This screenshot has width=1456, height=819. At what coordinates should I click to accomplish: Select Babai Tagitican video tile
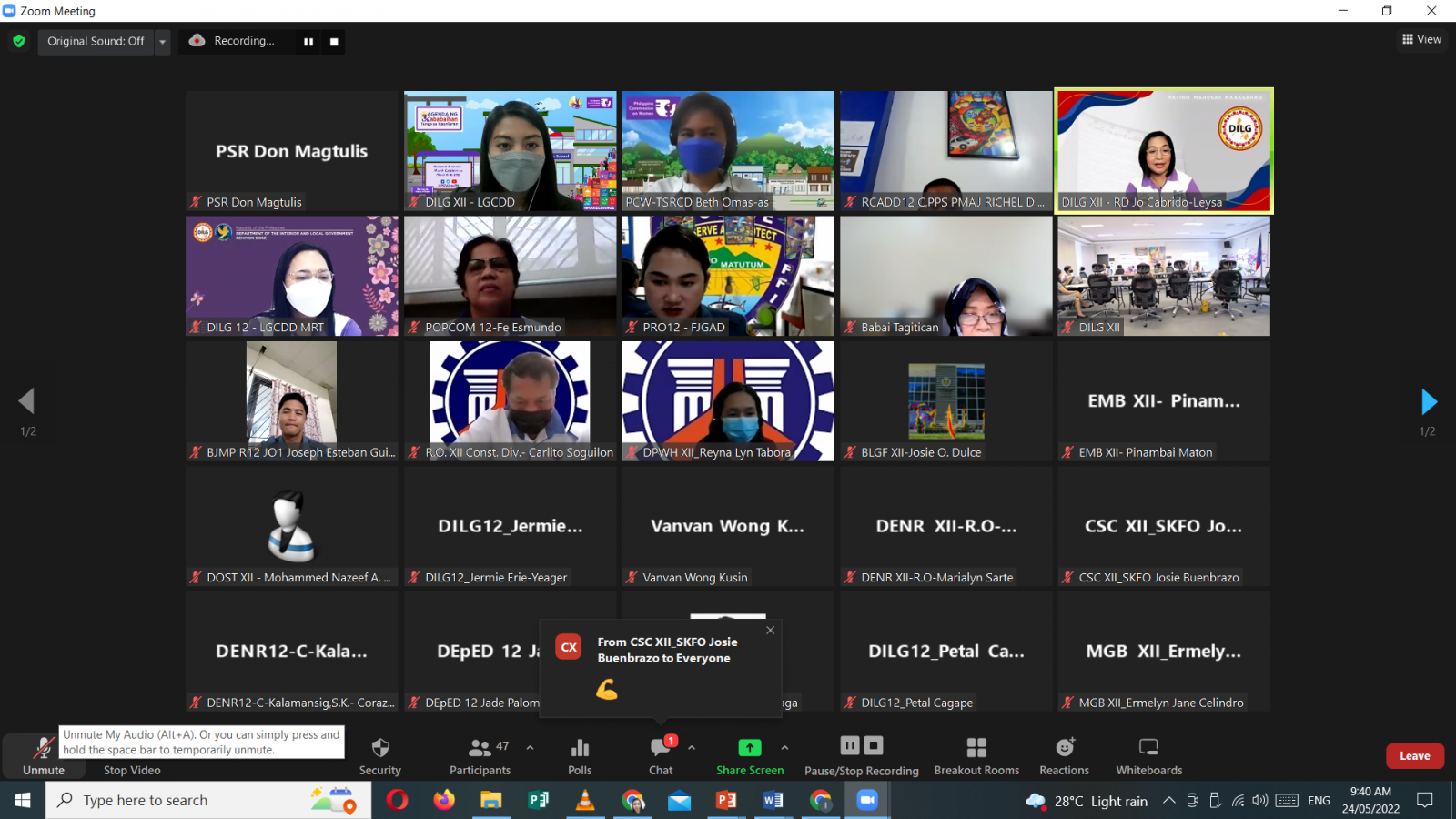(946, 276)
